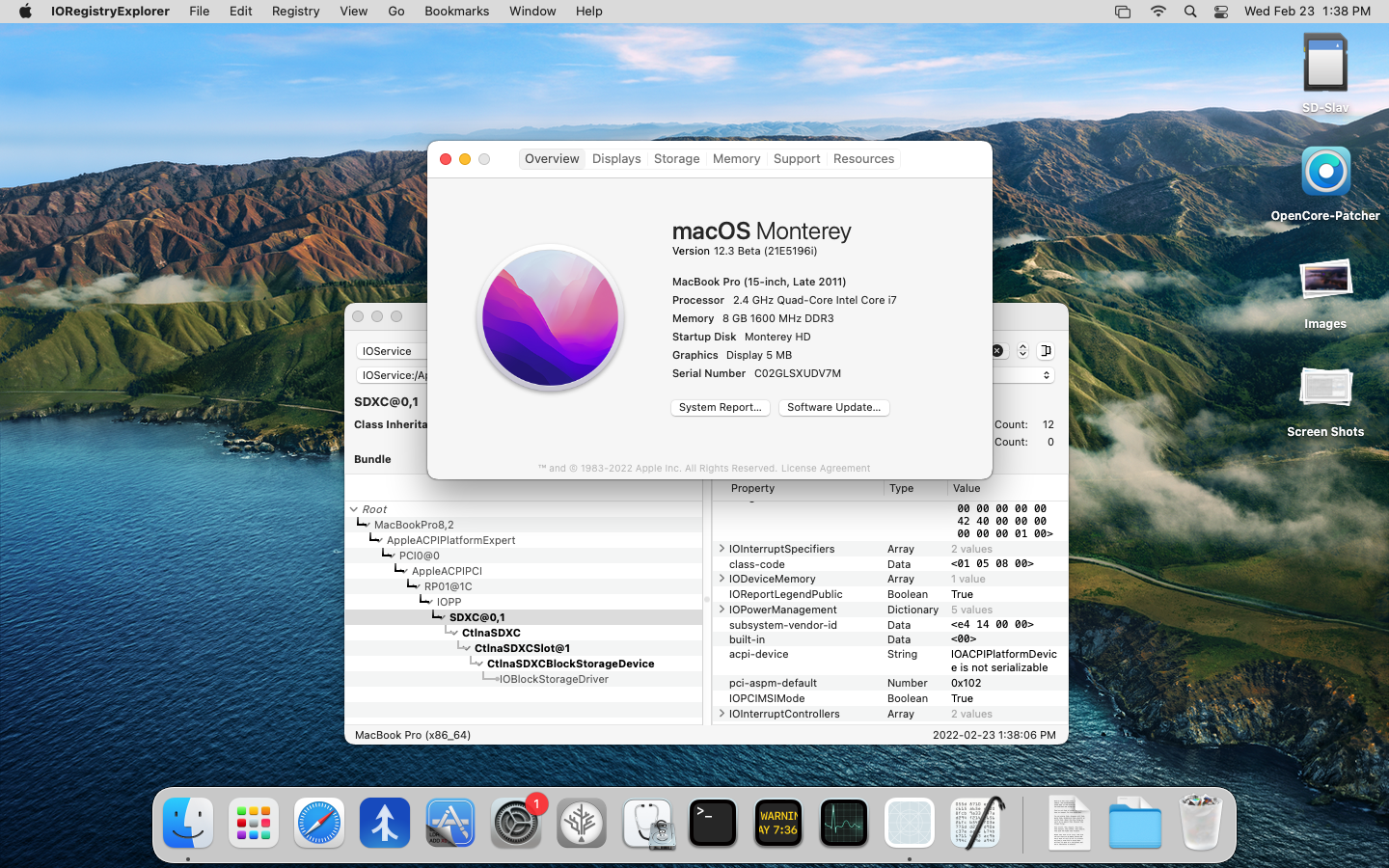
Task: Open the text document in Dock
Action: 1070,823
